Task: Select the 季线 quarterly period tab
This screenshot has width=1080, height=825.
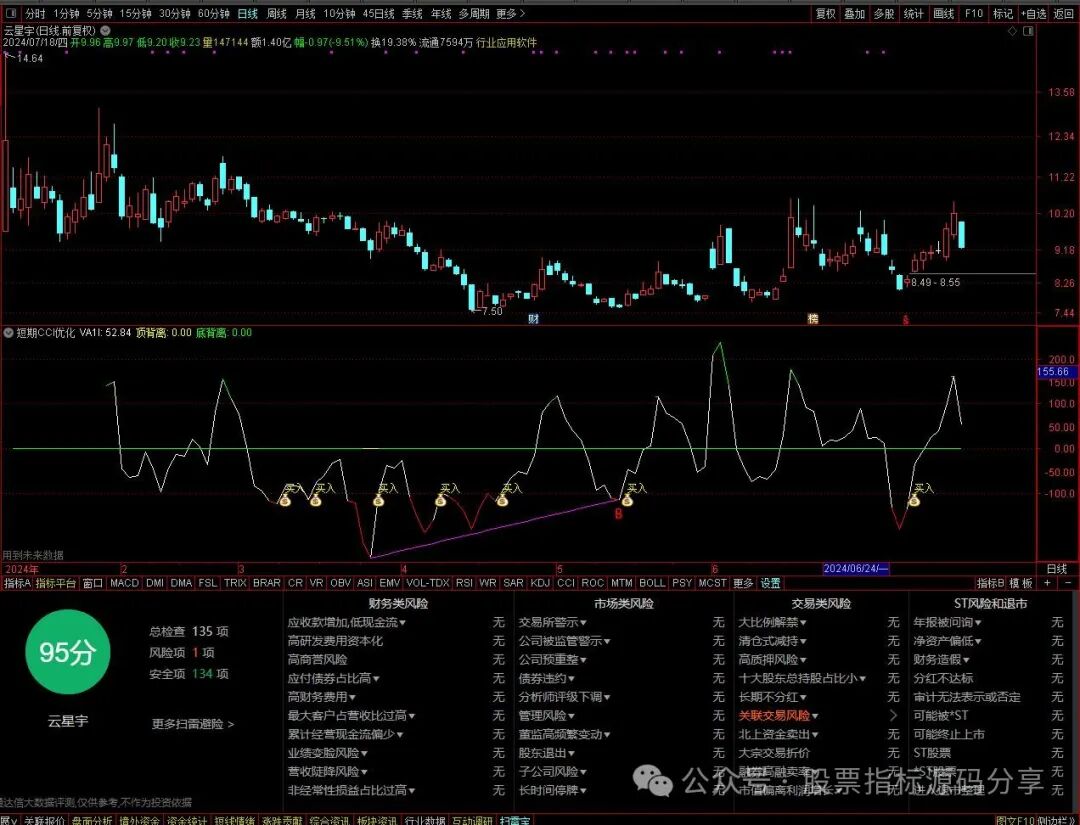Action: (412, 14)
